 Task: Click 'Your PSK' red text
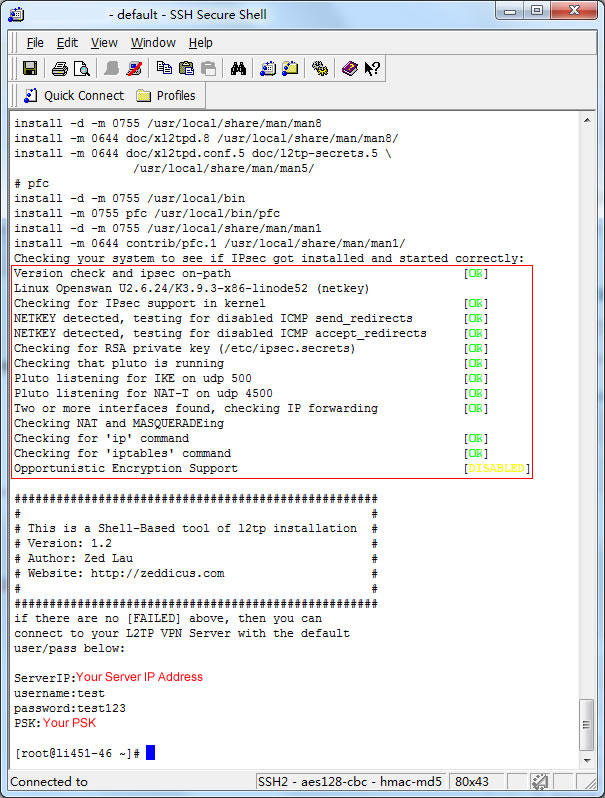click(69, 723)
